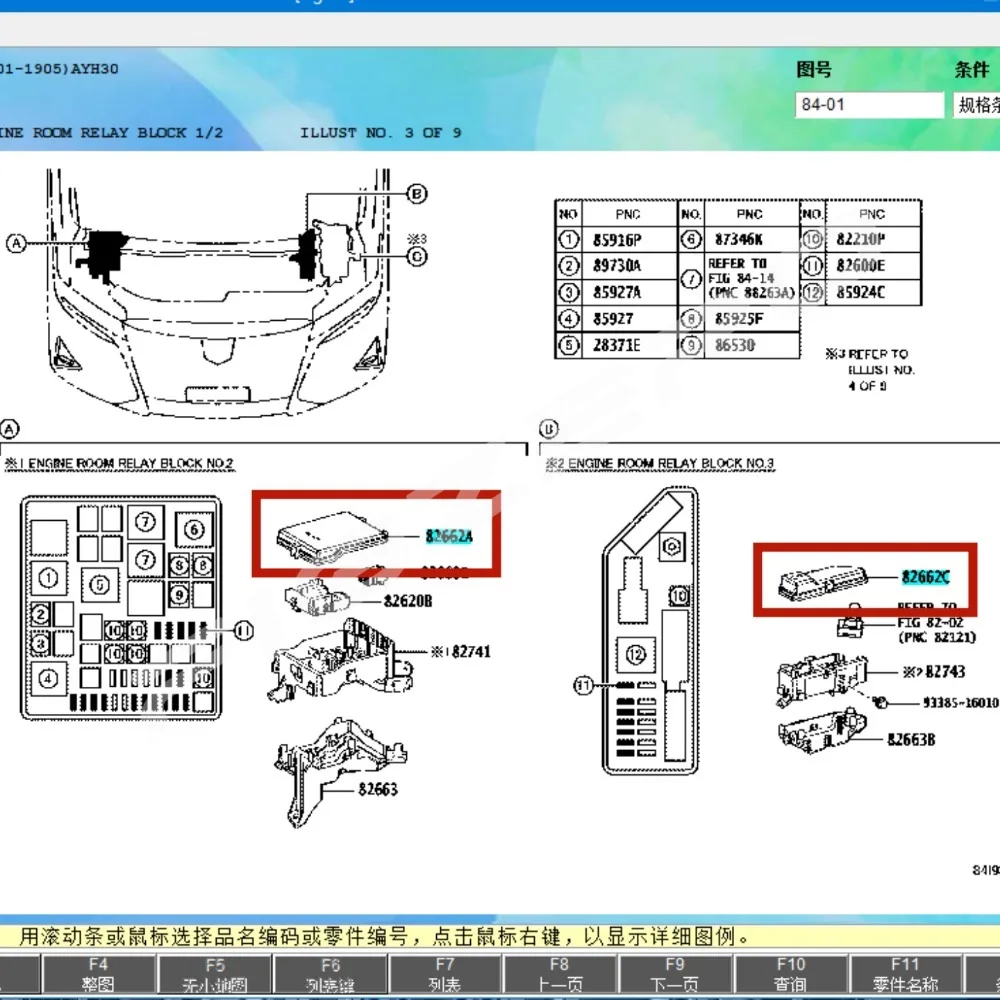Click callout 3 in relay block No.2 diagram
Viewport: 1000px width, 1000px height.
tap(40, 643)
